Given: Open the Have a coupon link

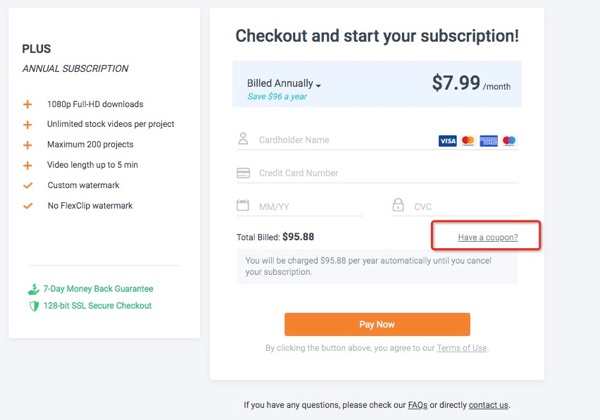Looking at the screenshot, I should point(487,237).
